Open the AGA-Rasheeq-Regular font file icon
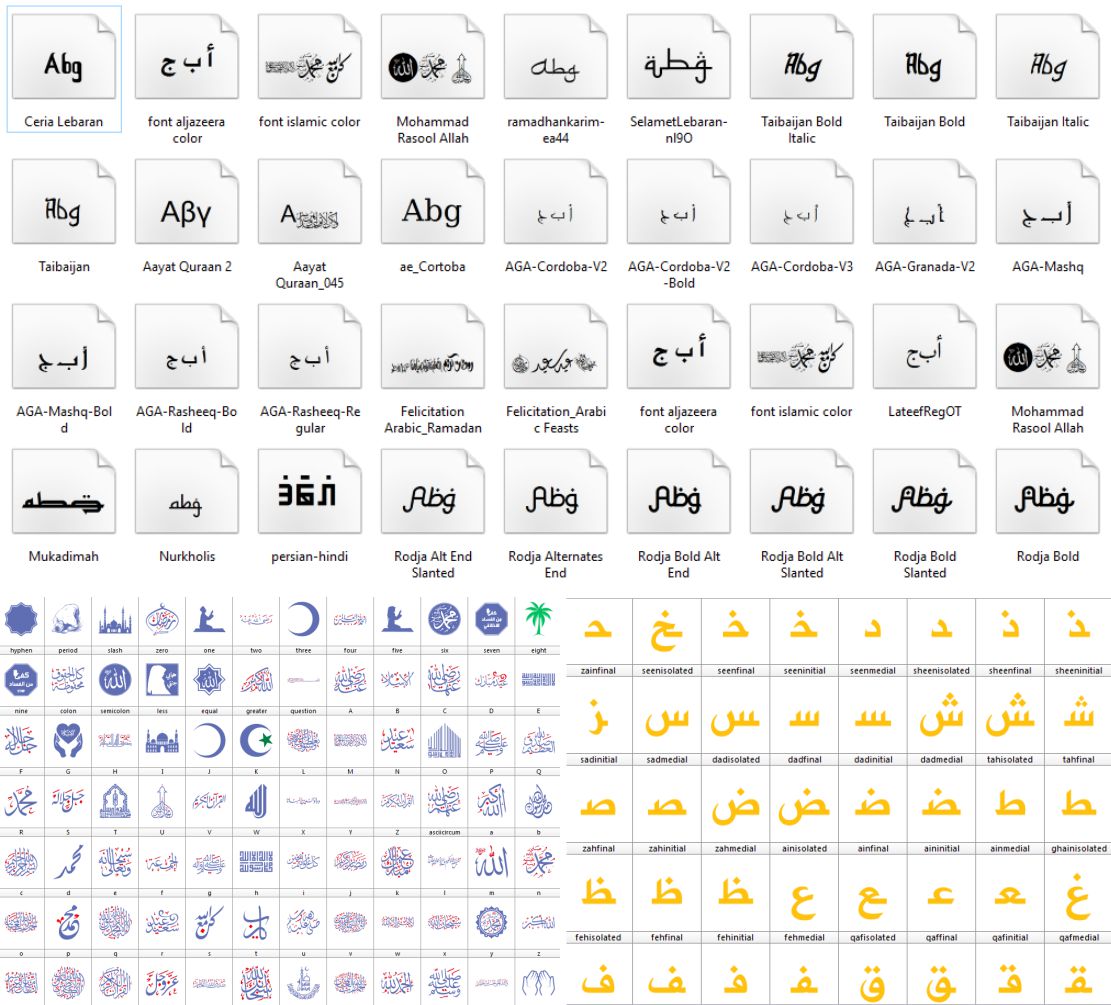This screenshot has height=1005, width=1111. click(310, 347)
